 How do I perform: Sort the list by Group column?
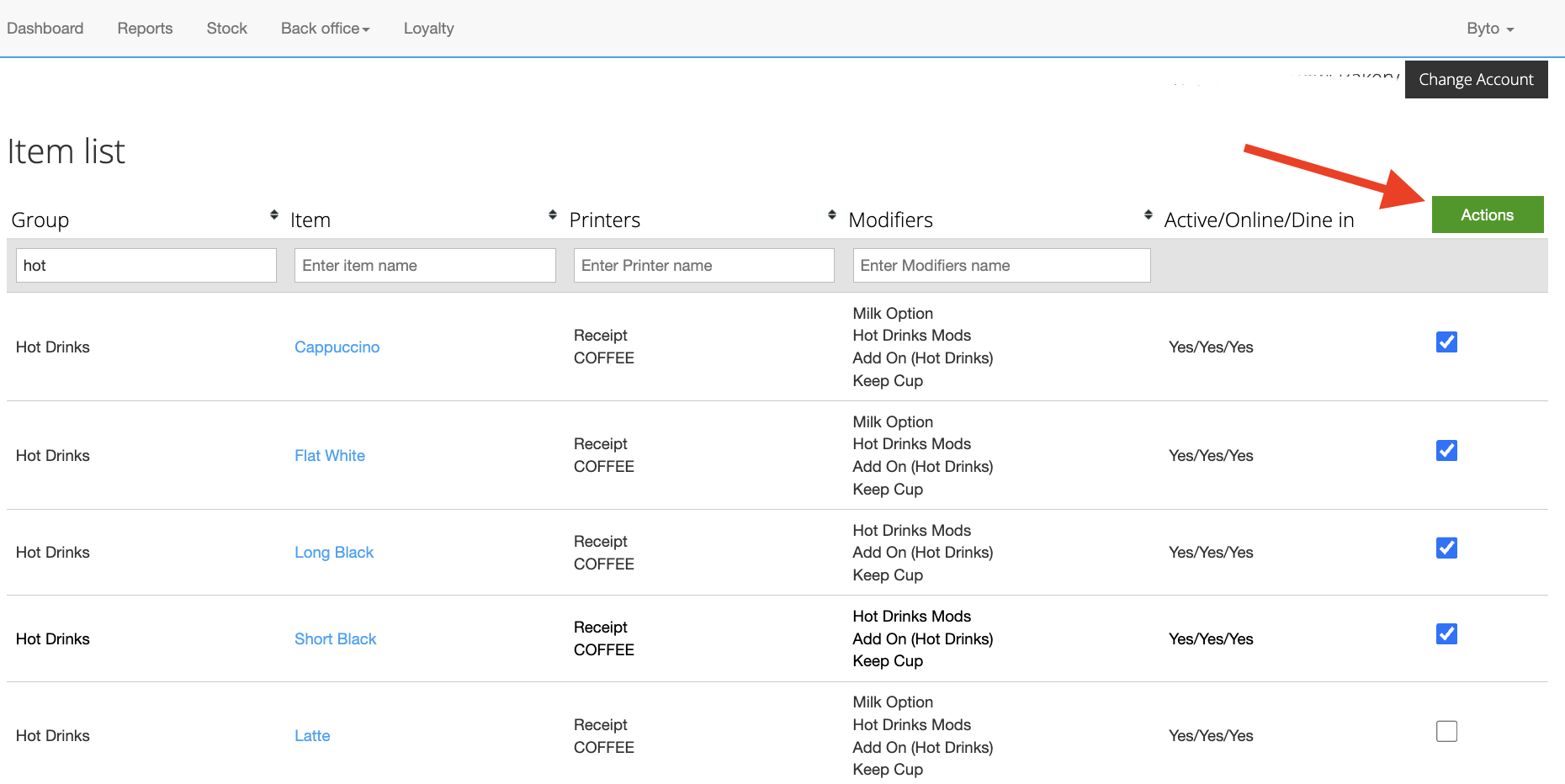[x=273, y=215]
